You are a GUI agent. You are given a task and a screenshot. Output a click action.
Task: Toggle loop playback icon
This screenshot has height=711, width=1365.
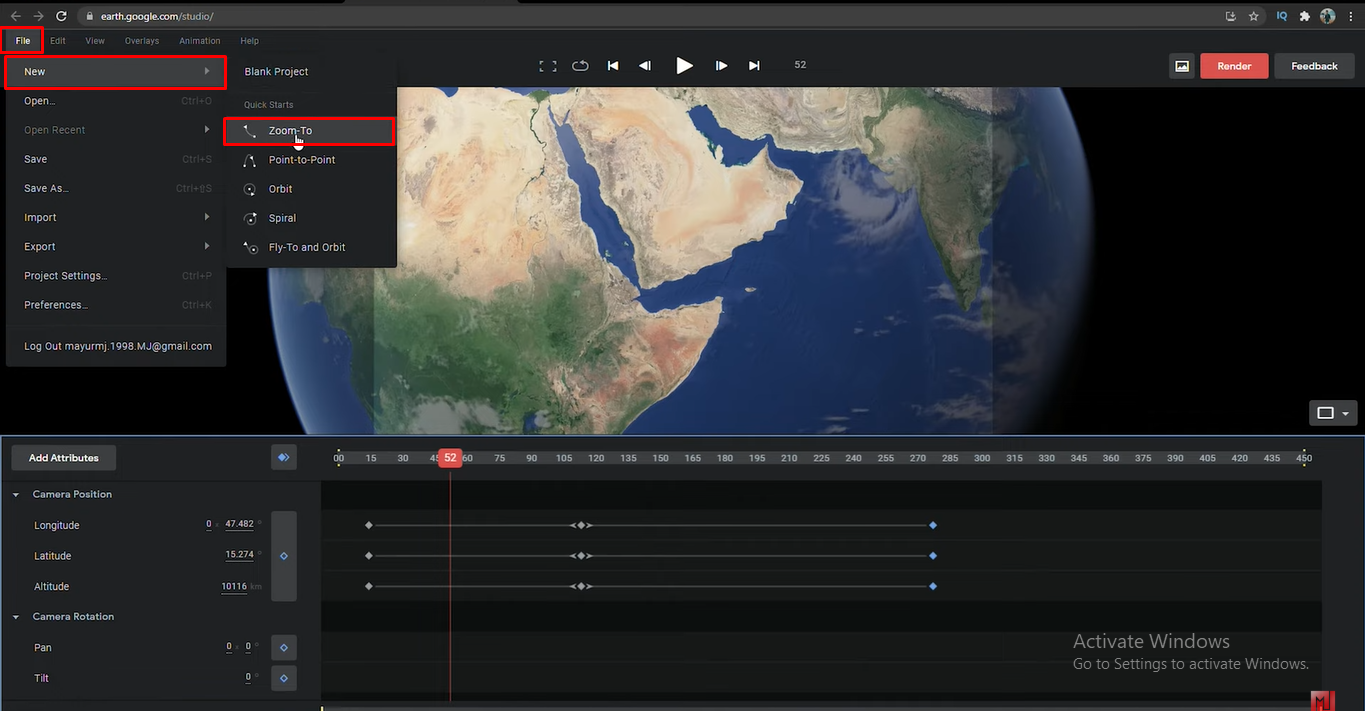580,66
